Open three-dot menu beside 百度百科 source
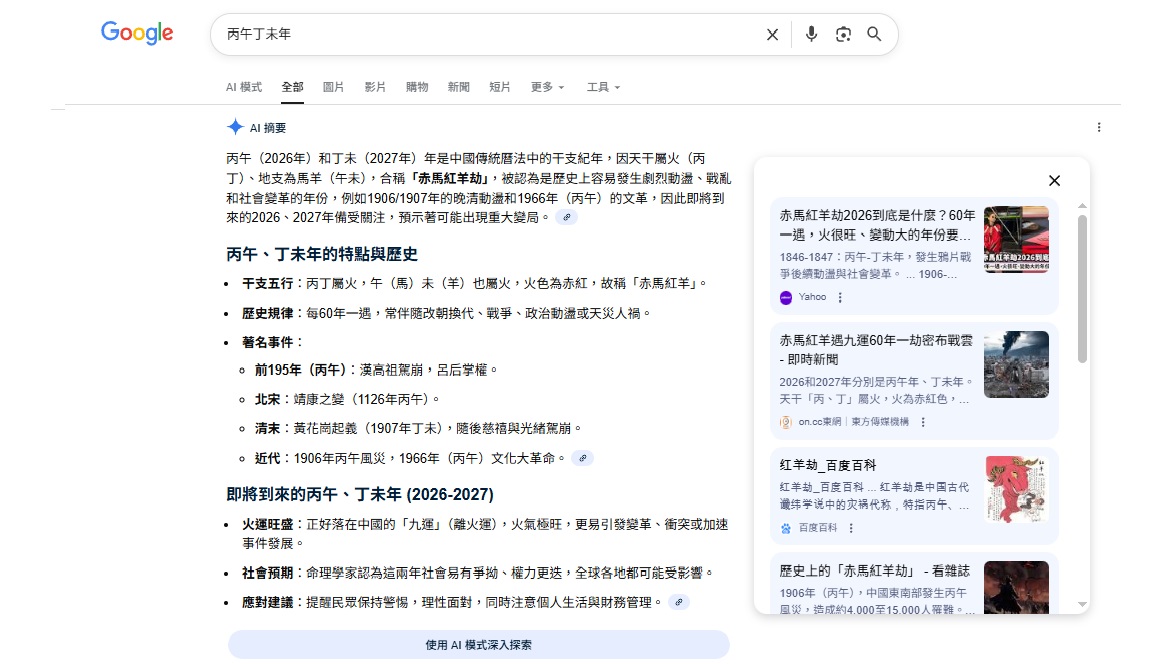1175x664 pixels. point(851,528)
